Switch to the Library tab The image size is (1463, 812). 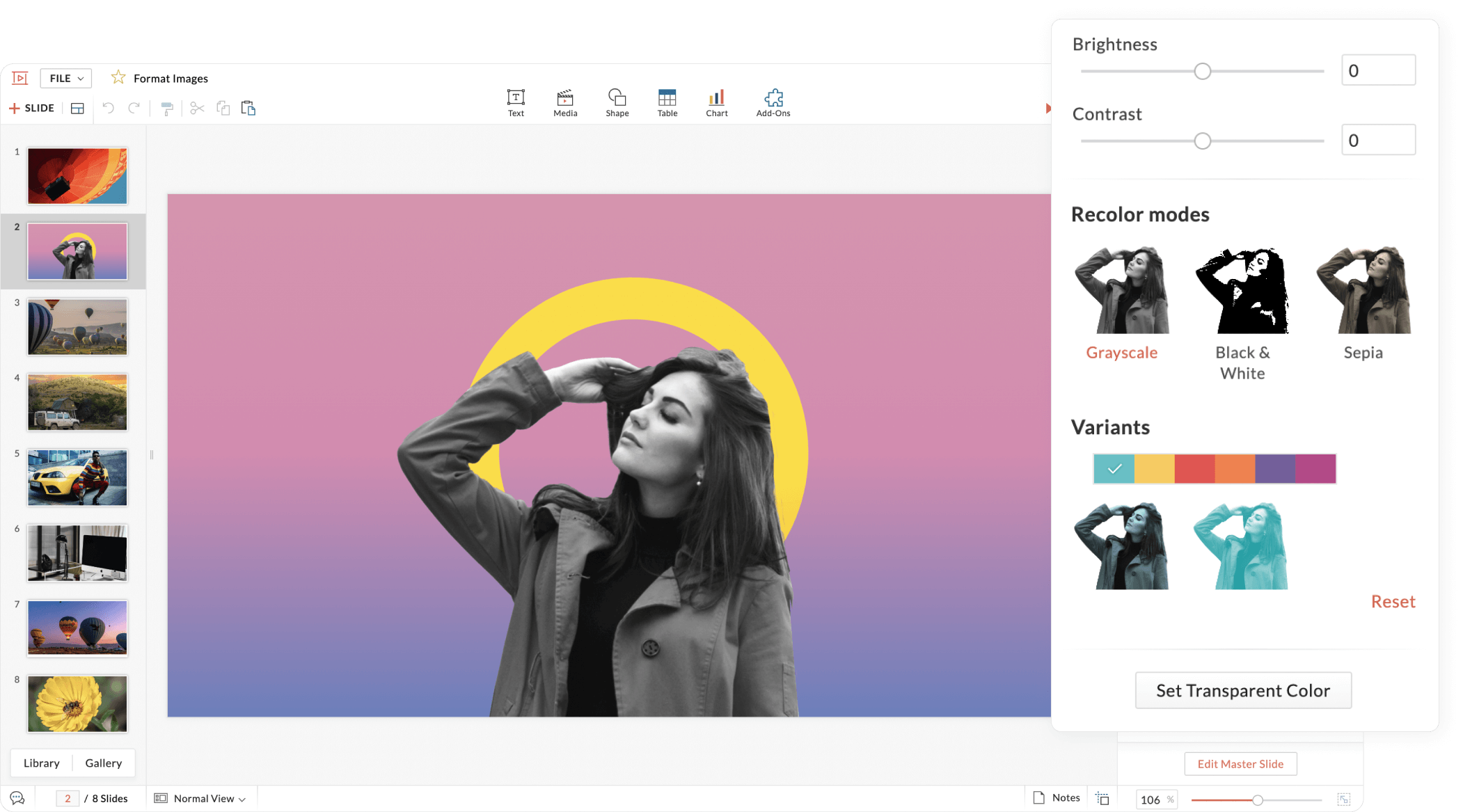point(42,763)
